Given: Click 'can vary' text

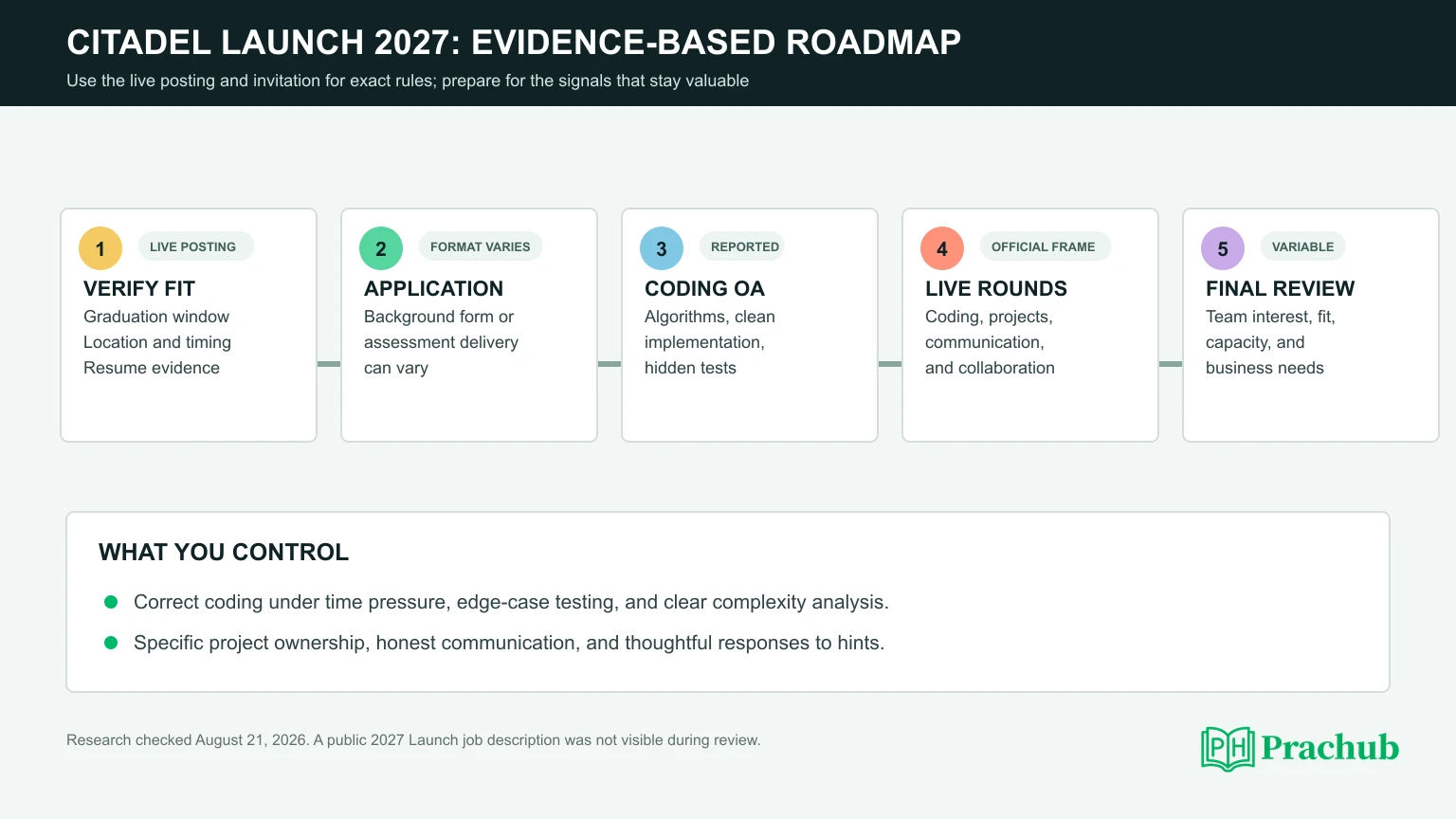Looking at the screenshot, I should click(x=396, y=368).
